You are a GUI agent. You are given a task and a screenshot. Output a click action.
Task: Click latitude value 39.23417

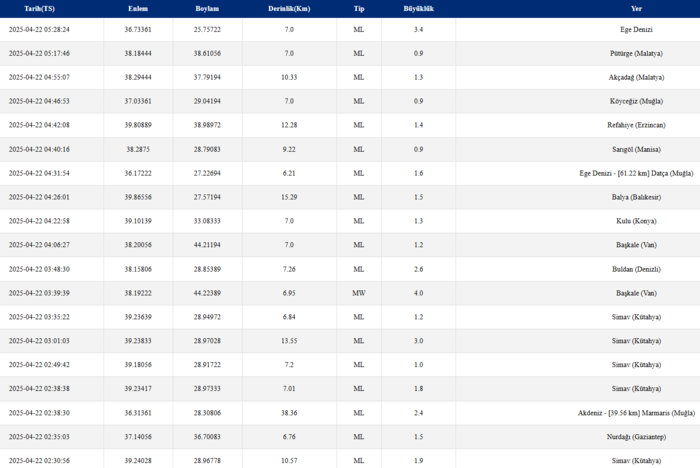pyautogui.click(x=138, y=389)
